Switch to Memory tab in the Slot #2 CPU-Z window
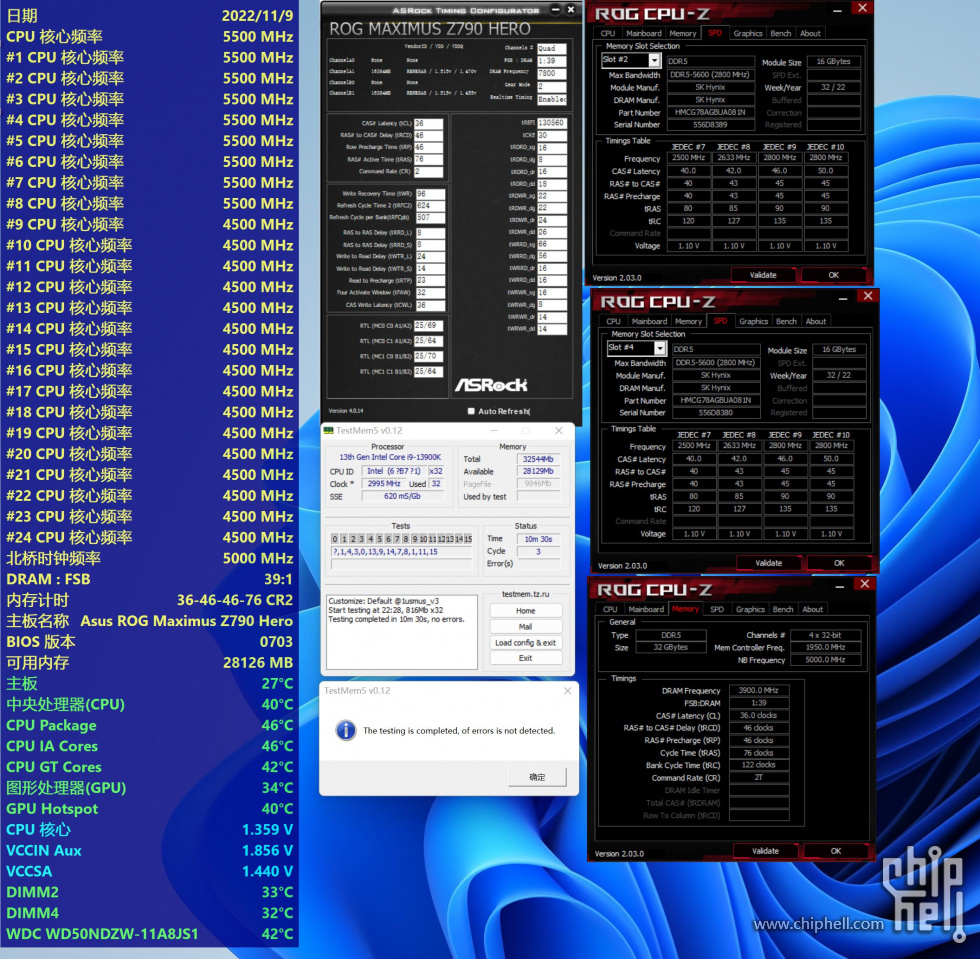This screenshot has height=959, width=980. 682,34
